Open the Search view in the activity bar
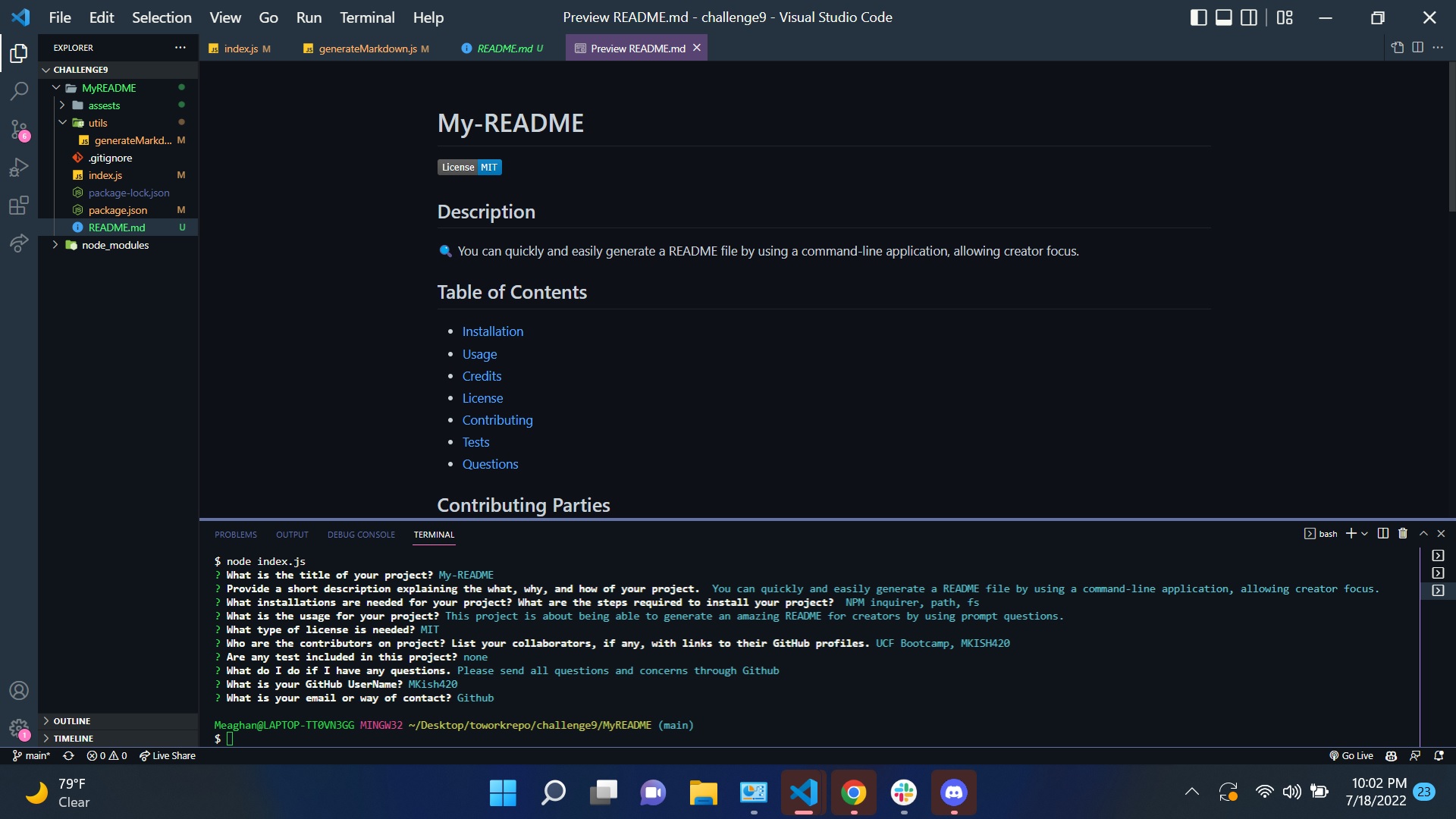This screenshot has height=819, width=1456. [19, 91]
